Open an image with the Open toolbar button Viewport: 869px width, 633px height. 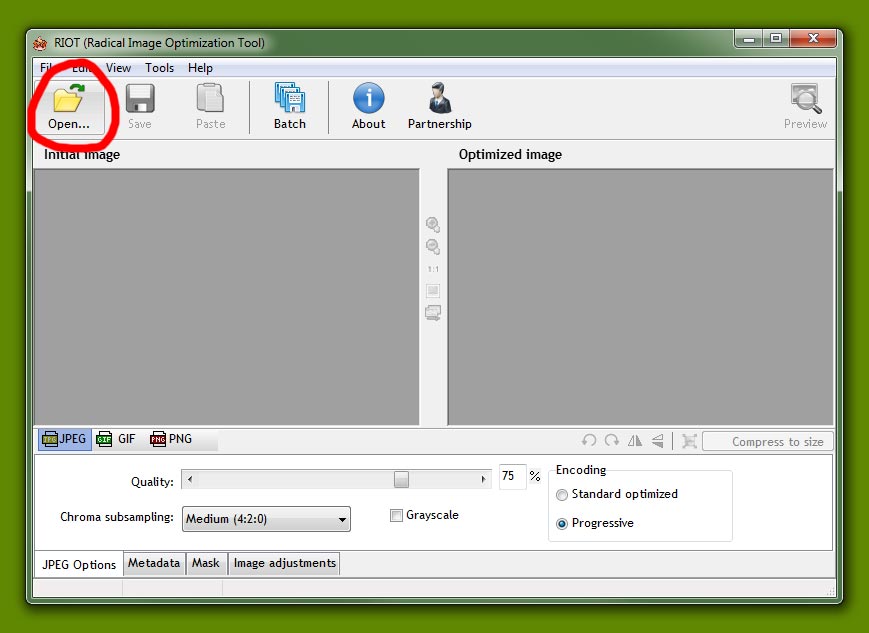pos(69,106)
